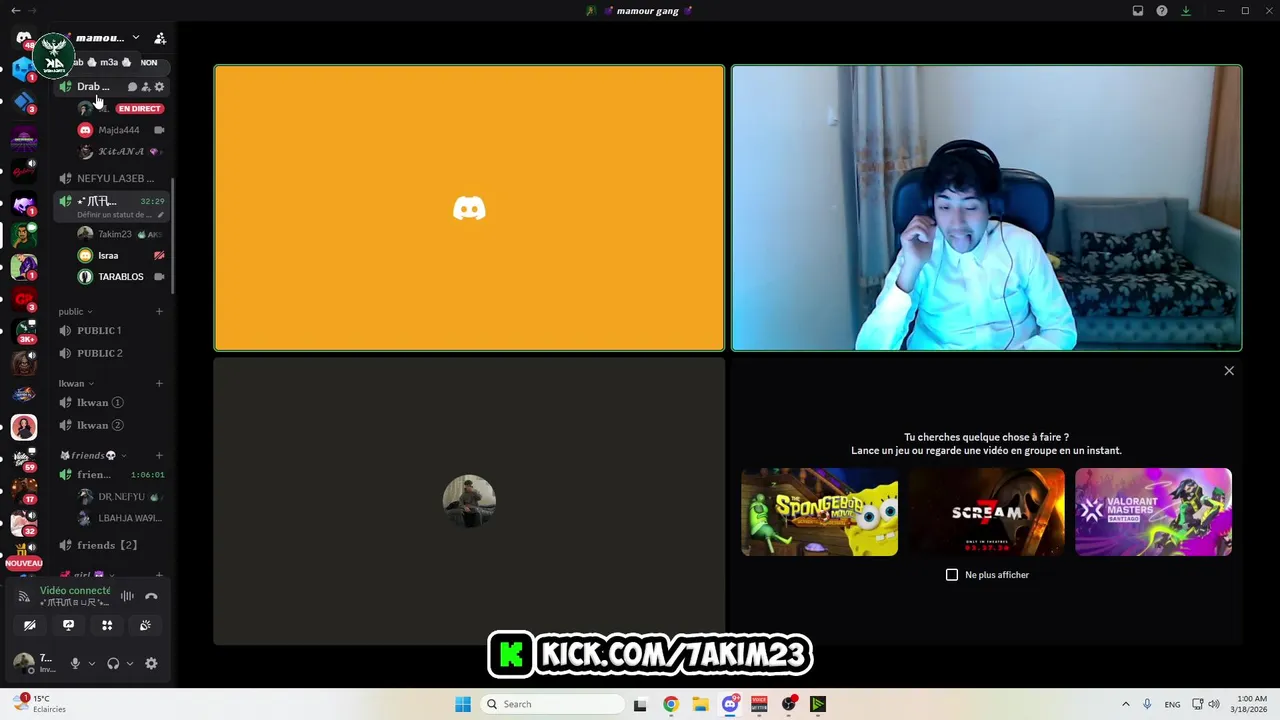Screen dimensions: 1280x720
Task: Click user LBAHJA WA9I... in the friends channel
Action: click(121, 518)
